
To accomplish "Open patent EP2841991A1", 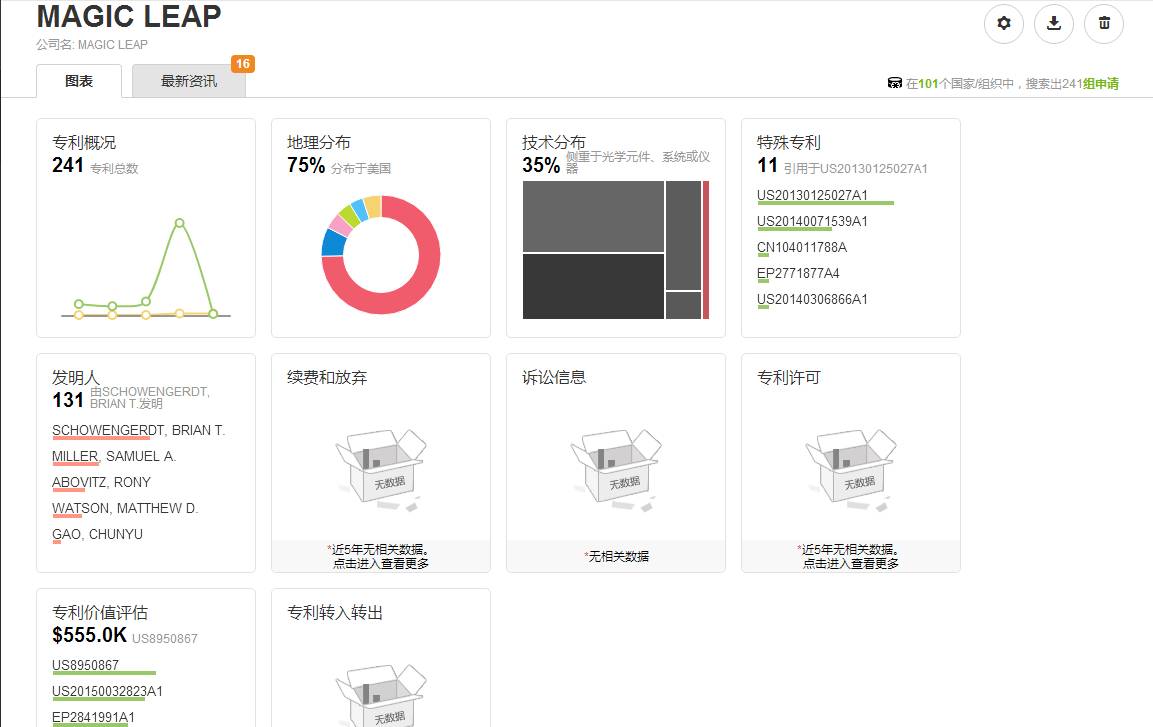I will [93, 717].
